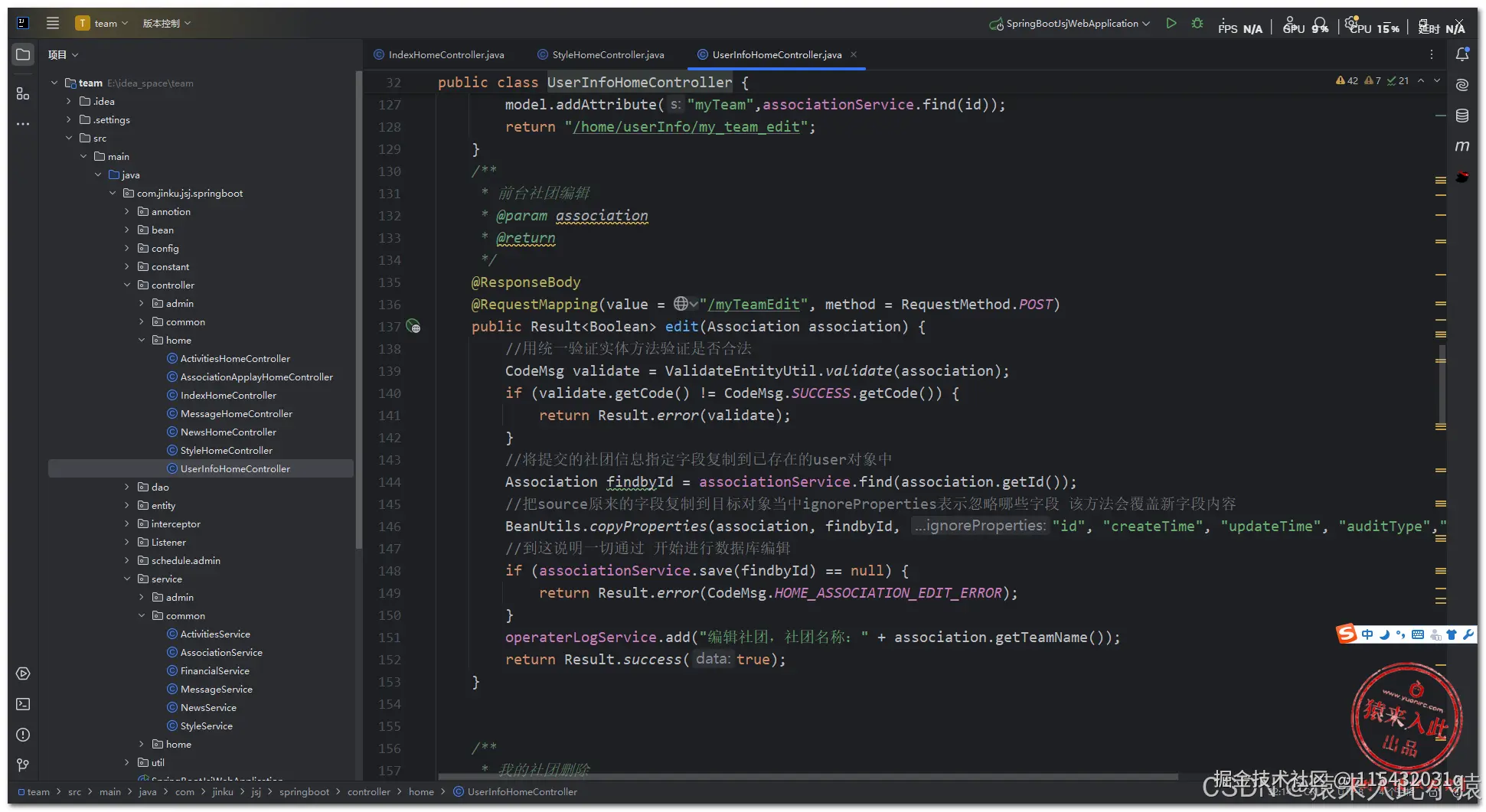Click the editor vertical scrollbar thumb

click(x=1442, y=383)
